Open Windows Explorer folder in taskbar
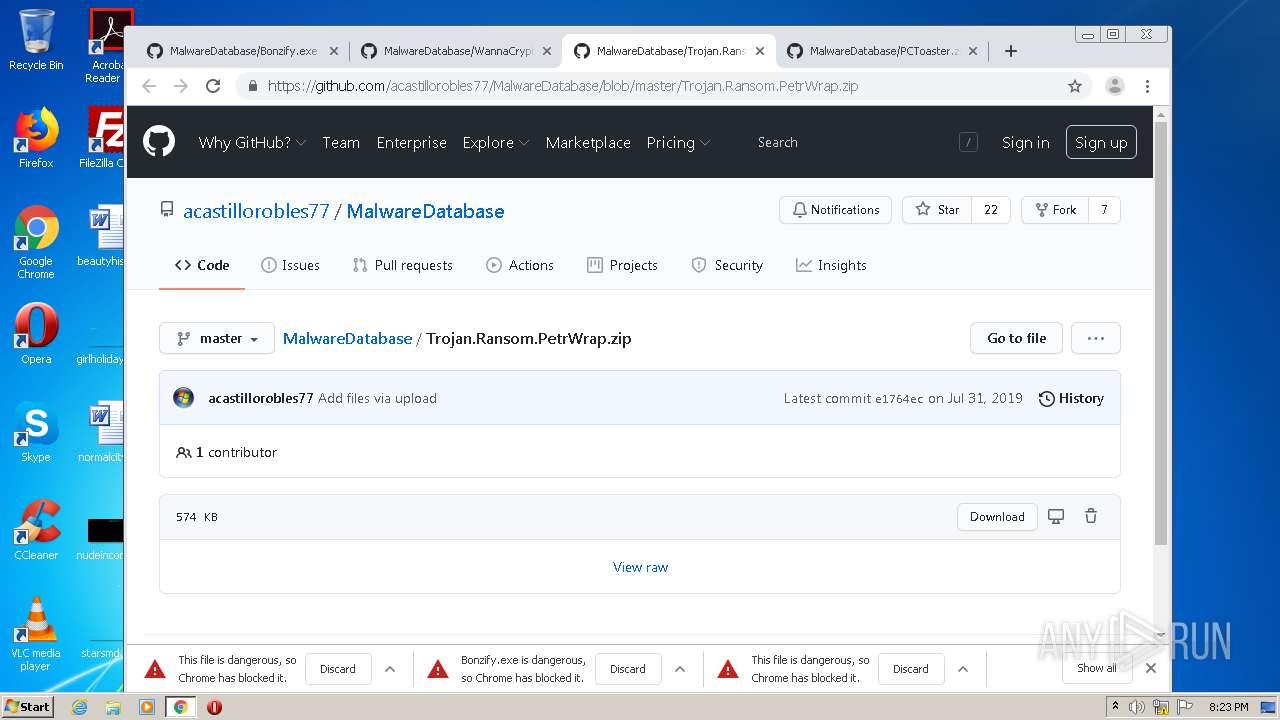Viewport: 1280px width, 720px height. 113,707
